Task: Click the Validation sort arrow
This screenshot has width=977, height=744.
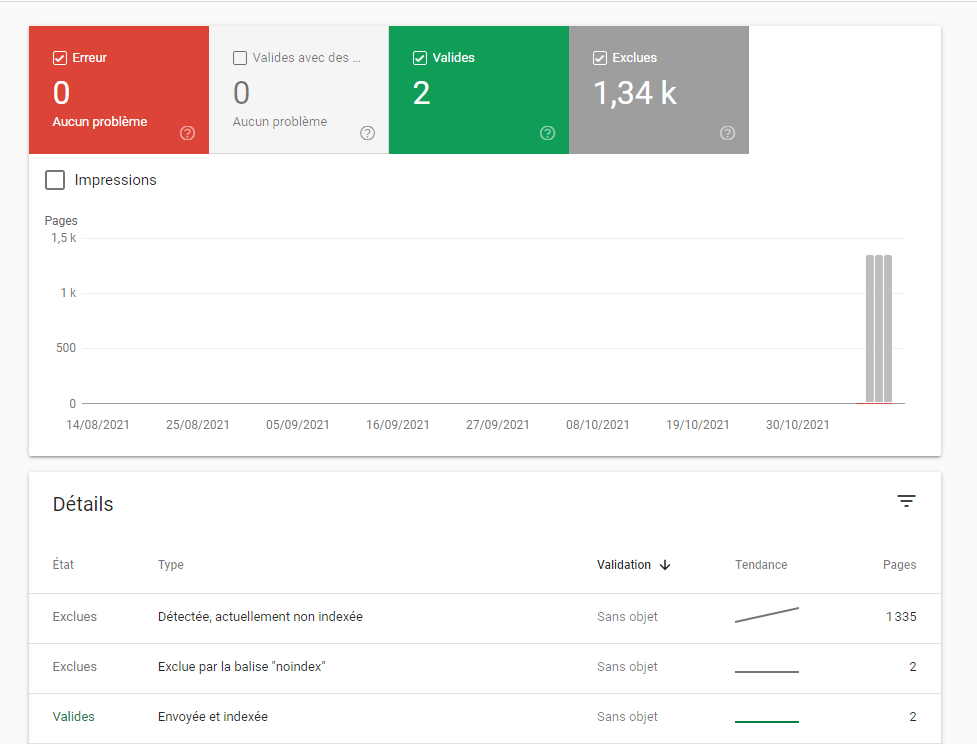Action: 665,565
